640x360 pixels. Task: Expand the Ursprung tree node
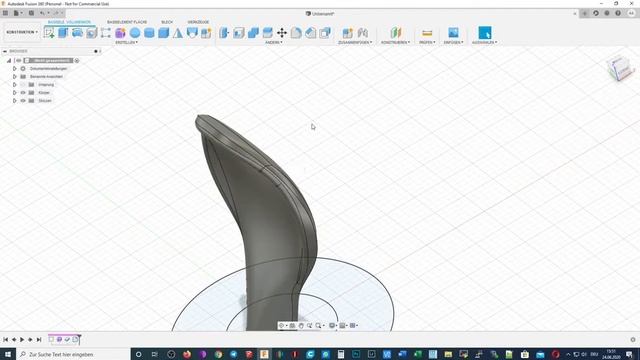click(14, 84)
